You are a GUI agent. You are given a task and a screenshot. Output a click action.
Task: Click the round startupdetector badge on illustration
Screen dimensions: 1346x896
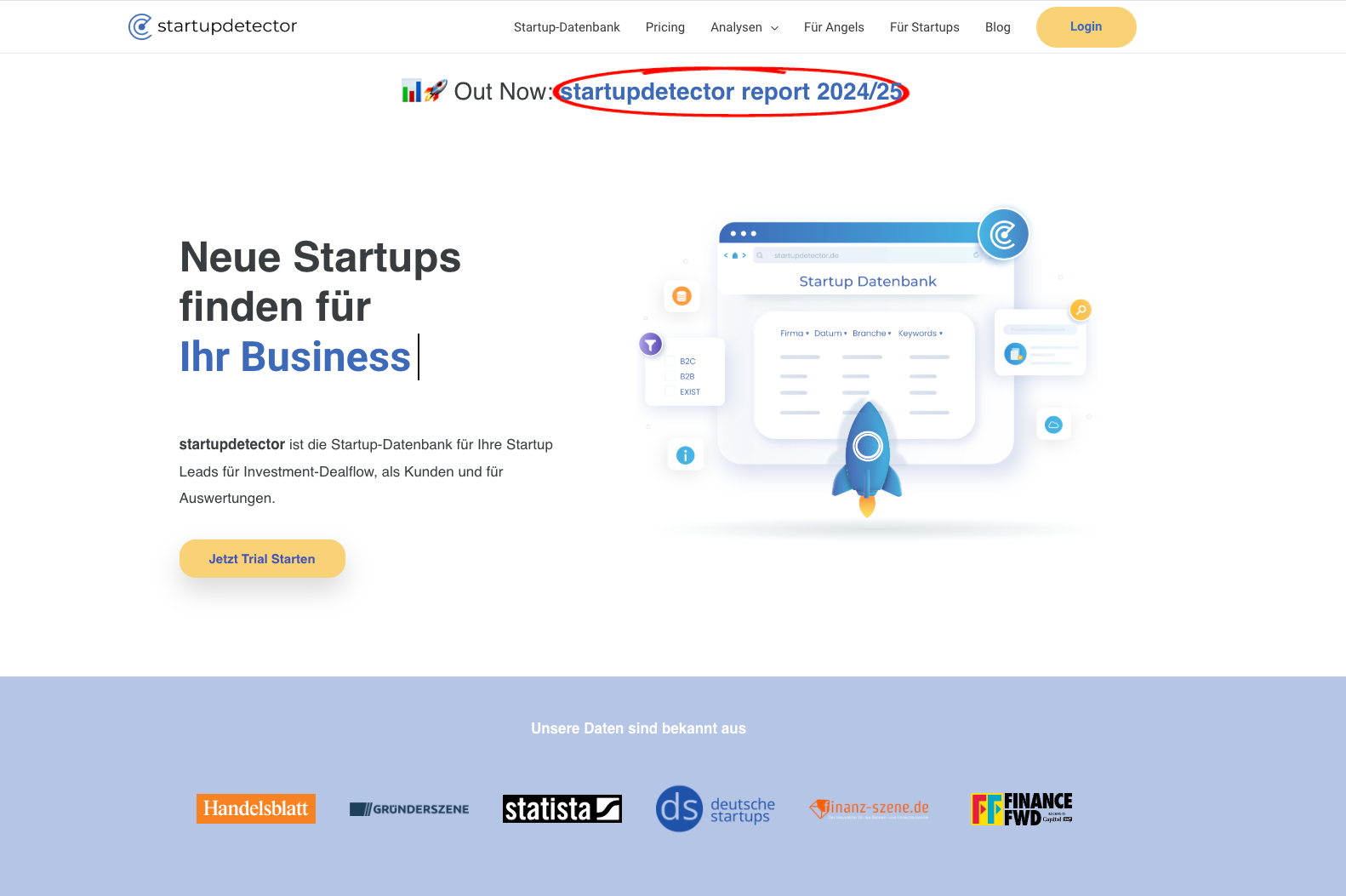click(x=1003, y=234)
